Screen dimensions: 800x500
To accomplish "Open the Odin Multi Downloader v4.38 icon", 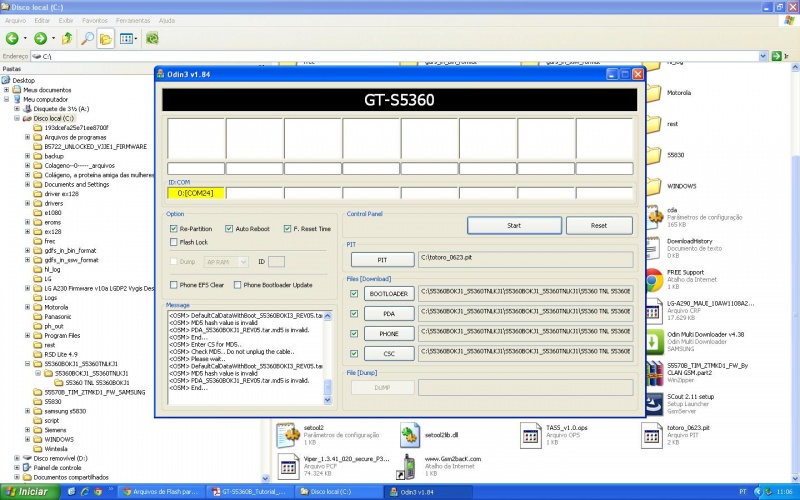I will pos(654,342).
